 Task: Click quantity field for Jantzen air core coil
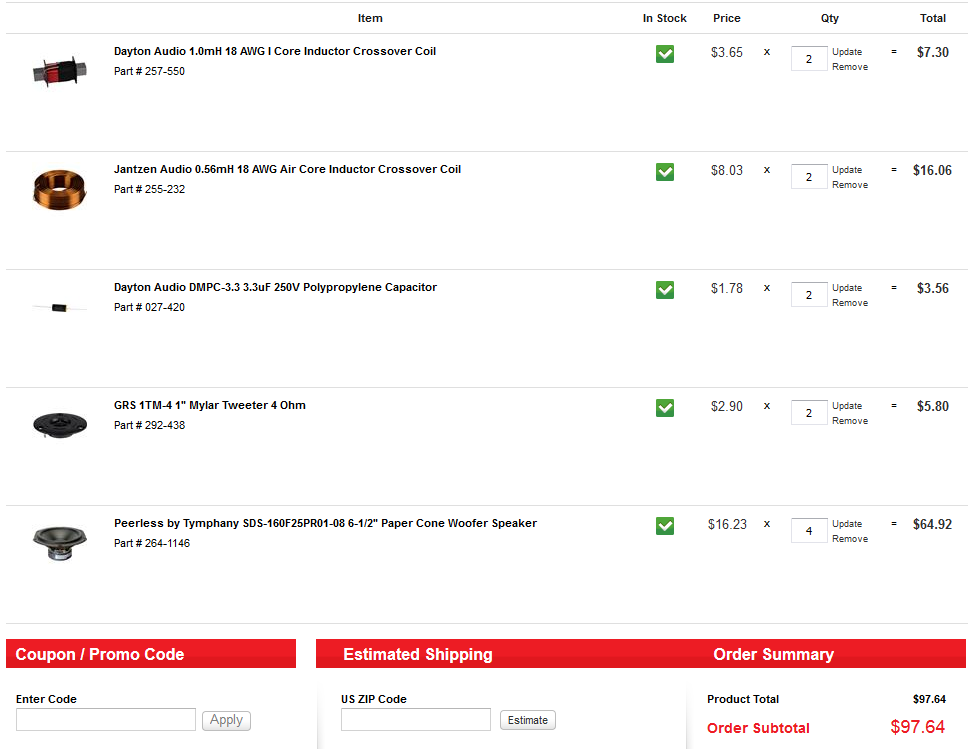pos(808,177)
